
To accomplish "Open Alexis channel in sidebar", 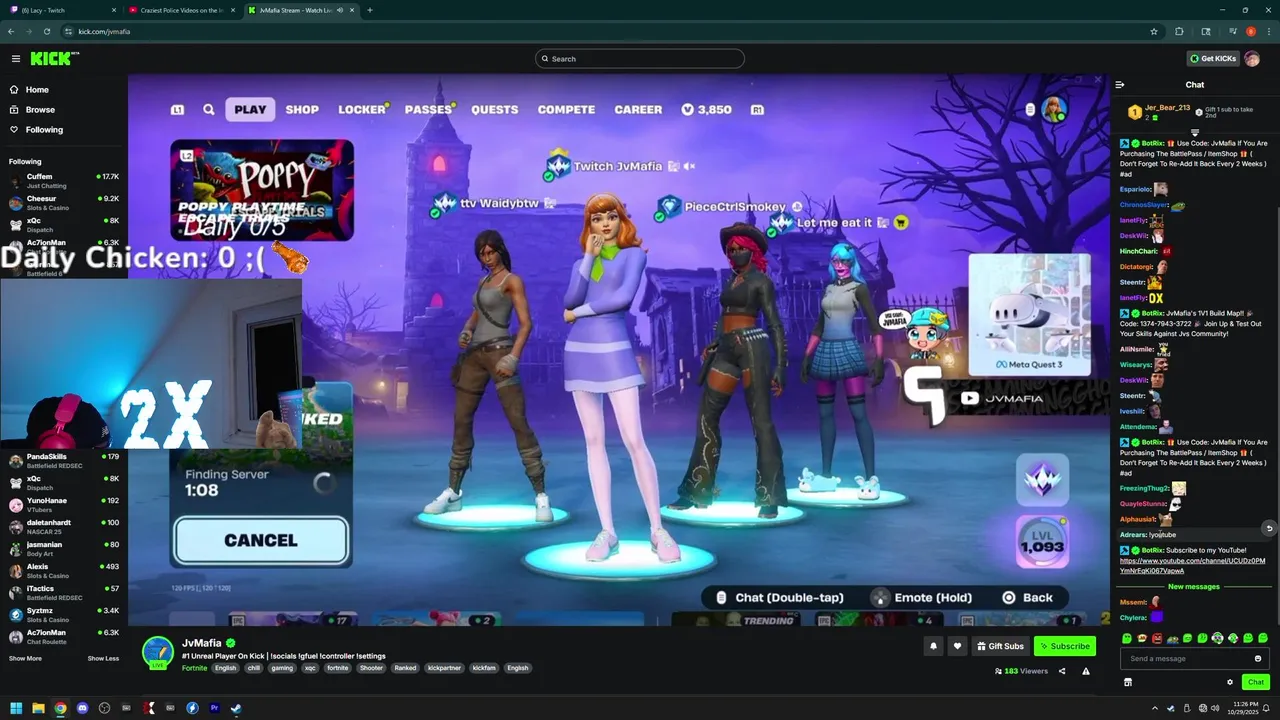I will click(x=63, y=570).
